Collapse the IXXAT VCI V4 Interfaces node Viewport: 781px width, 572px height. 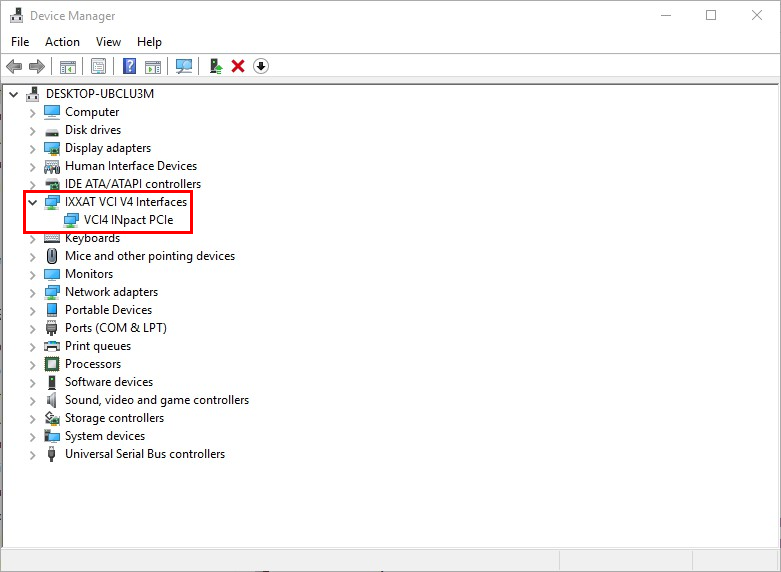point(33,202)
